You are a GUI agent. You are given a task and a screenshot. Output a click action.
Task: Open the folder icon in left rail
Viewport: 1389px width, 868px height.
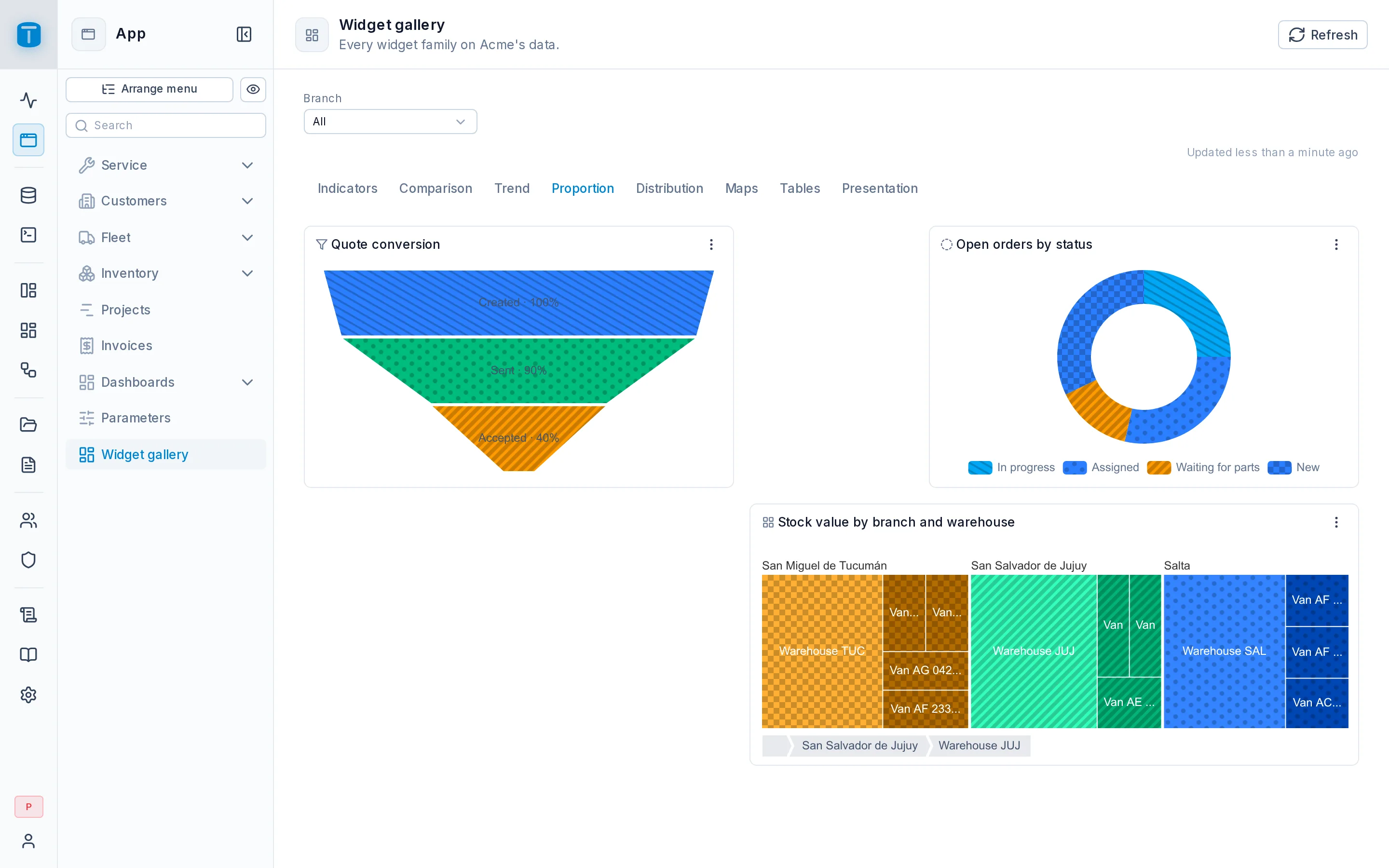point(28,425)
